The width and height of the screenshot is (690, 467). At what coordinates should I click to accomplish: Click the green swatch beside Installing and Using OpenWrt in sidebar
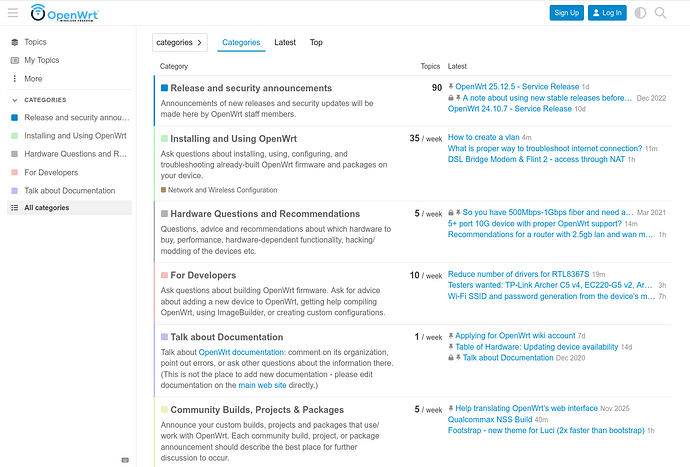pyautogui.click(x=15, y=136)
